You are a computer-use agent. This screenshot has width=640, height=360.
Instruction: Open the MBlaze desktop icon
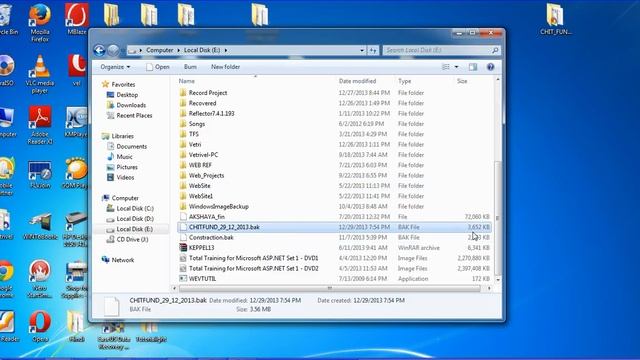pos(77,19)
